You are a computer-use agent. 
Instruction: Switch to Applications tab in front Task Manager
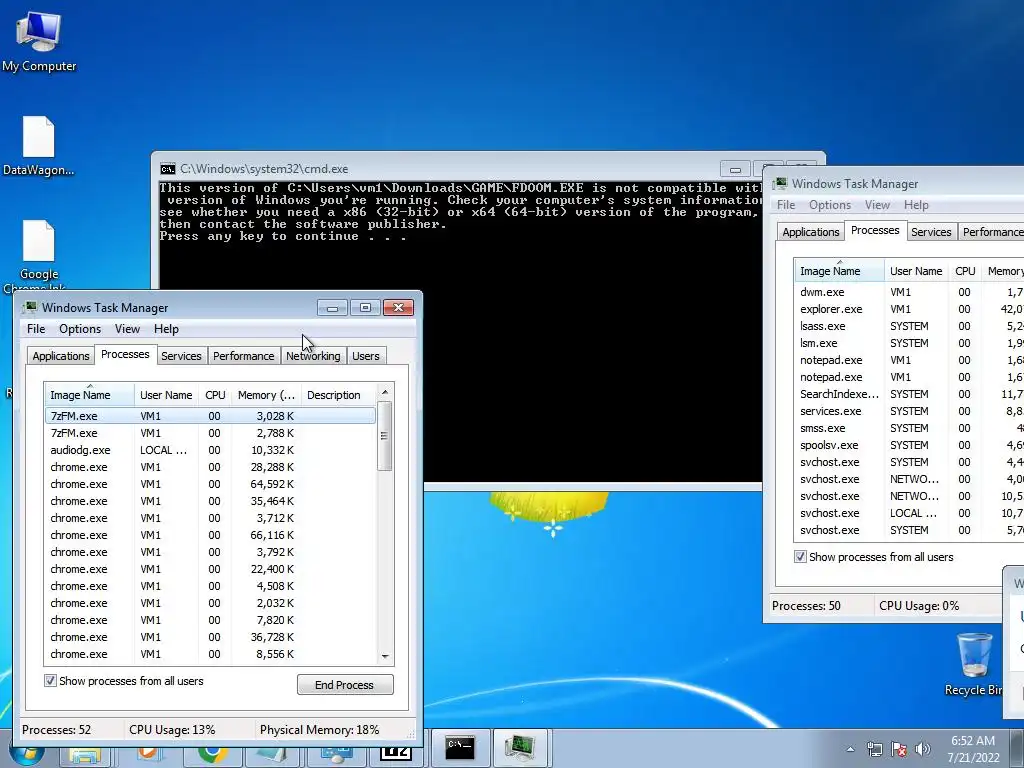[x=61, y=356]
